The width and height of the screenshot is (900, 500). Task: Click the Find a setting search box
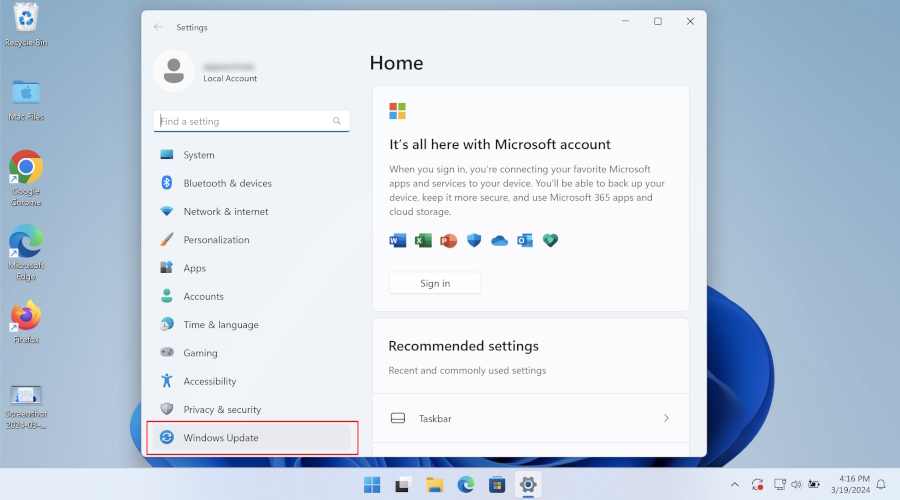pyautogui.click(x=251, y=121)
